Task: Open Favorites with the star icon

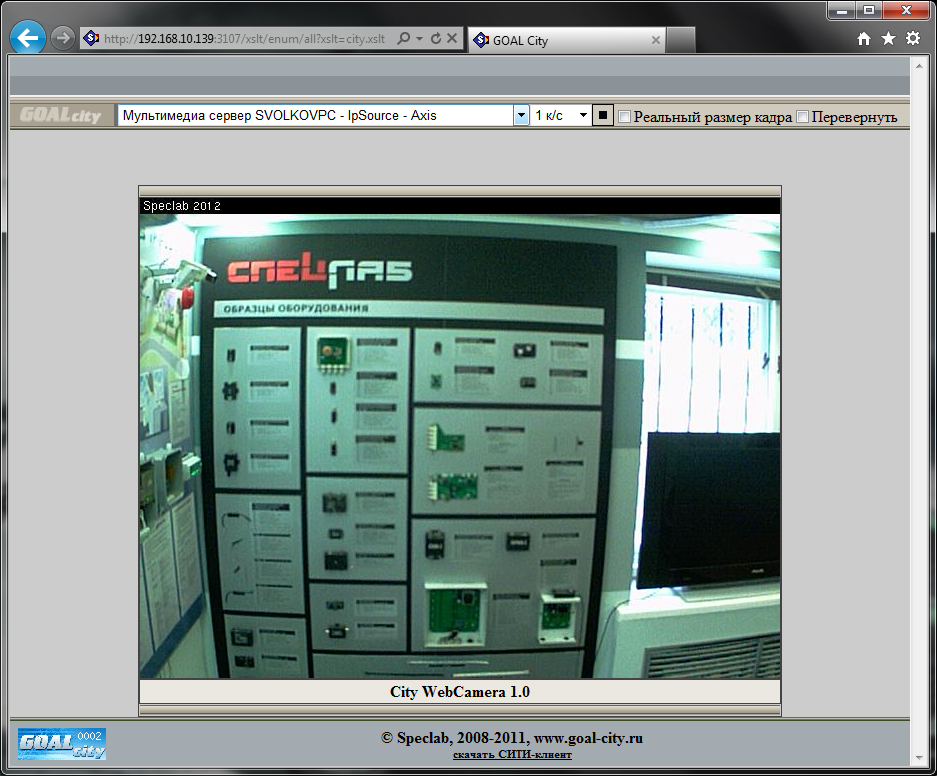Action: pos(889,39)
